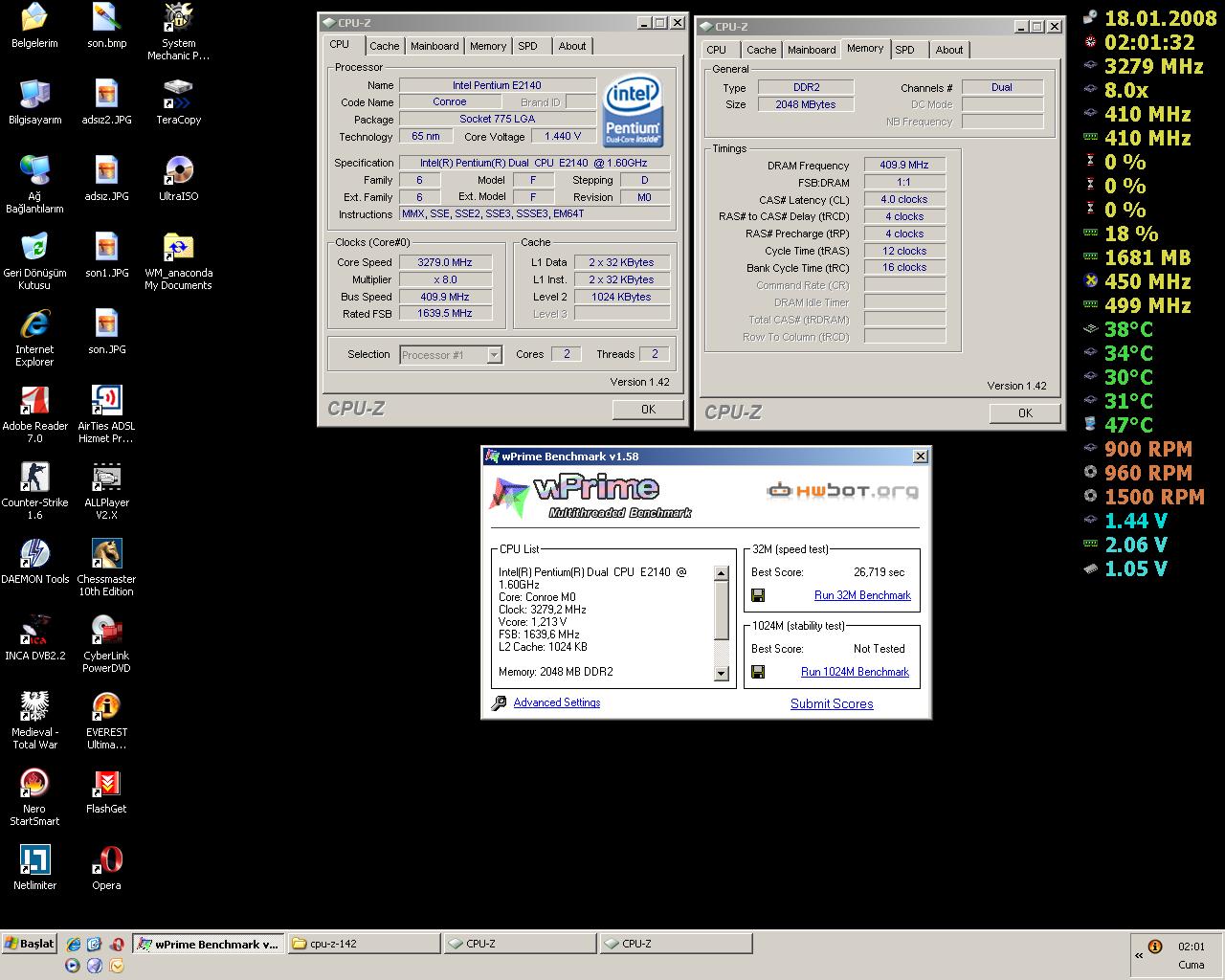Open Medieval Total War shortcut
The width and height of the screenshot is (1225, 980).
point(34,721)
